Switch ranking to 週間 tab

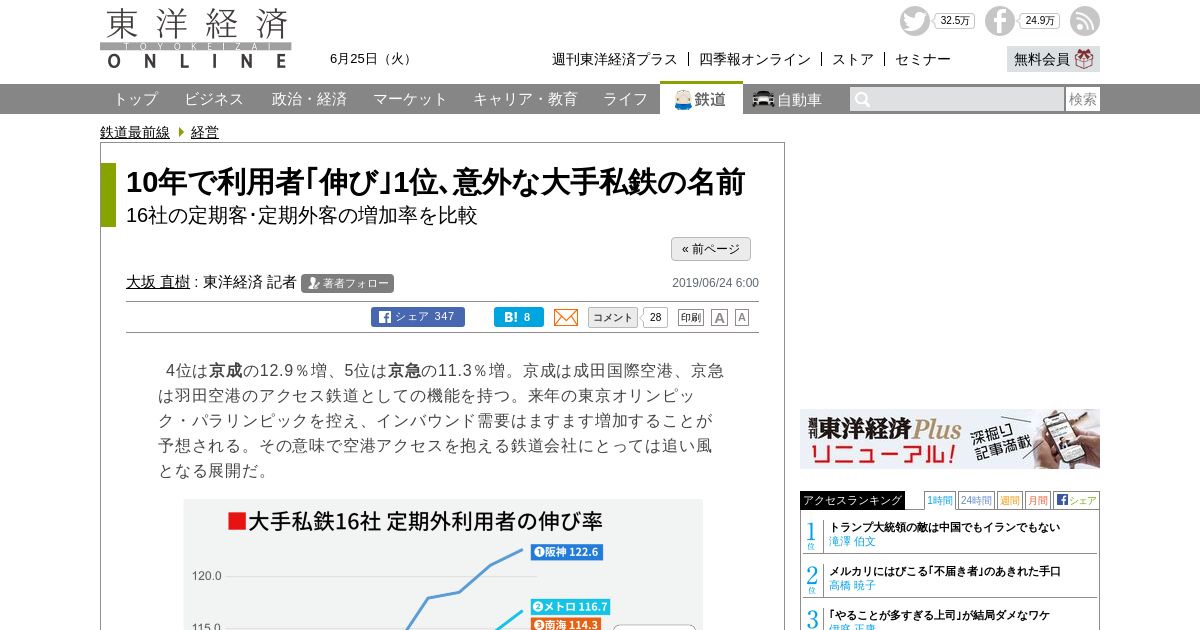(1010, 500)
